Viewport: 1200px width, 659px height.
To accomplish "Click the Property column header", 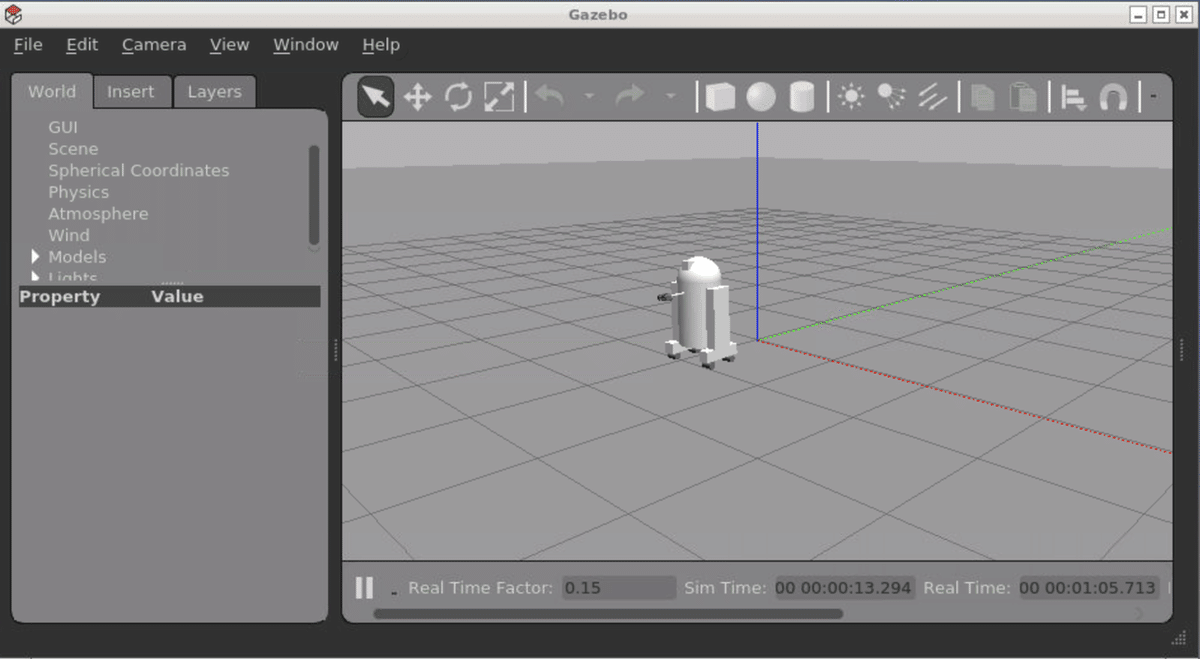I will point(60,296).
